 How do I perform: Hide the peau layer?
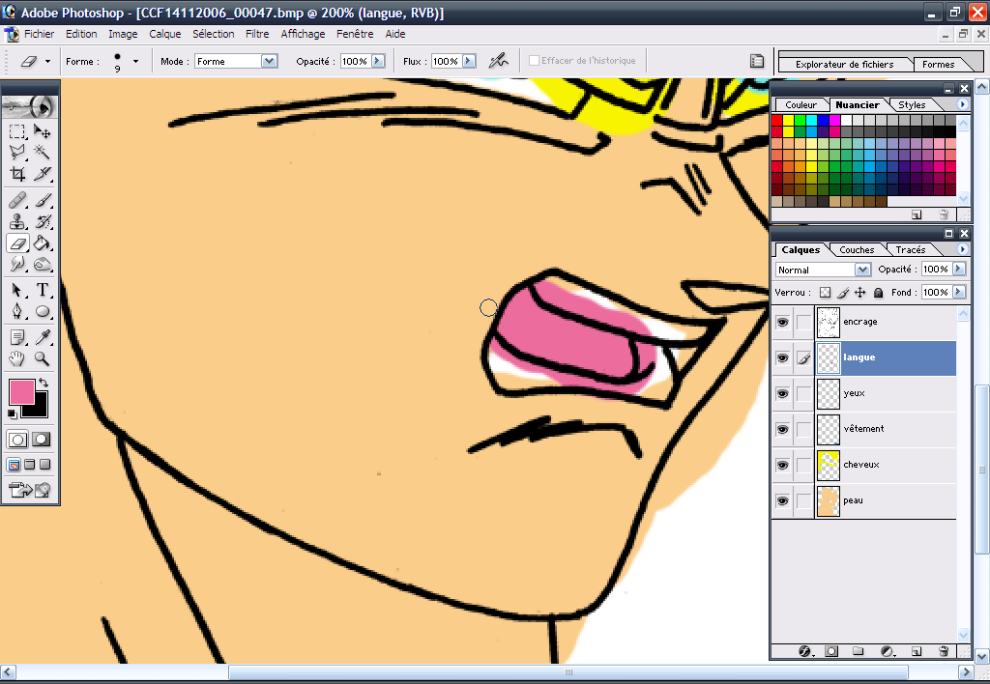pos(782,501)
